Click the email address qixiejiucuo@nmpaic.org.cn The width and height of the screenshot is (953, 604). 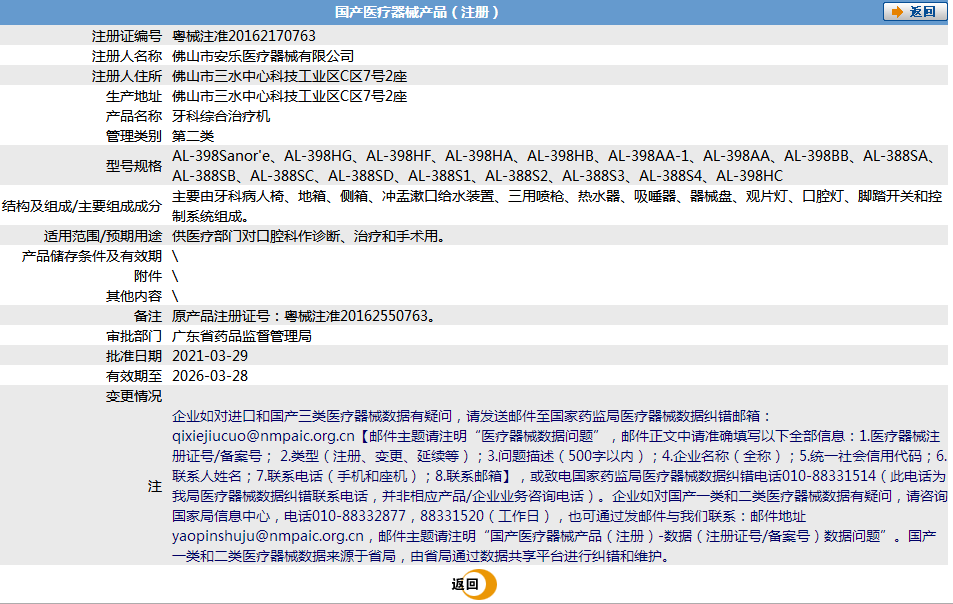[x=263, y=436]
